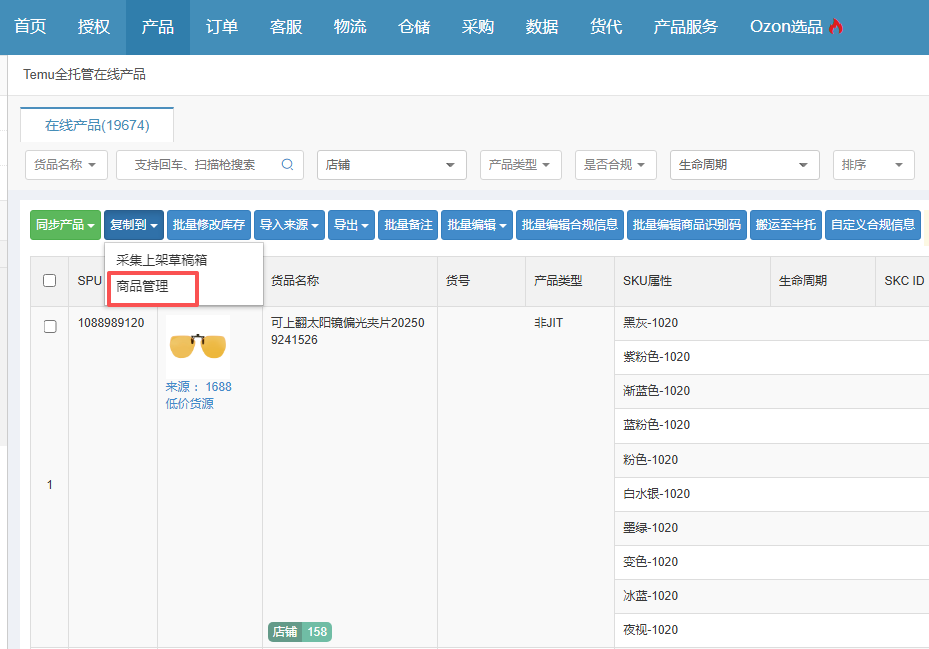
Task: Click the 批量修改库存 button
Action: tap(209, 225)
